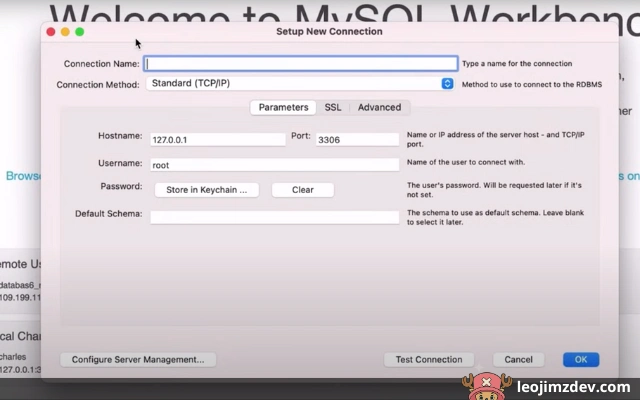Viewport: 640px width, 400px height.
Task: Select the 'Type a name for the connection' hint
Action: coord(517,64)
